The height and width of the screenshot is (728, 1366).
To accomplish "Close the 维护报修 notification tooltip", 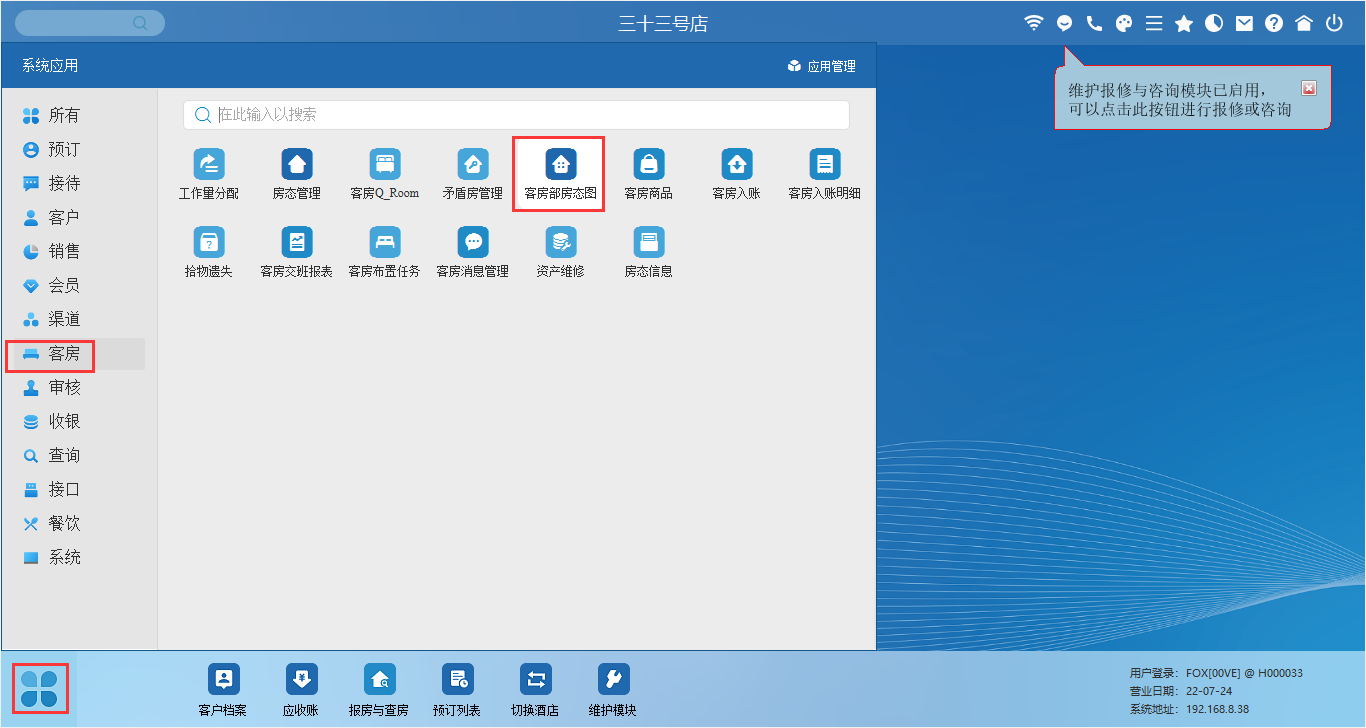I will (x=1309, y=88).
